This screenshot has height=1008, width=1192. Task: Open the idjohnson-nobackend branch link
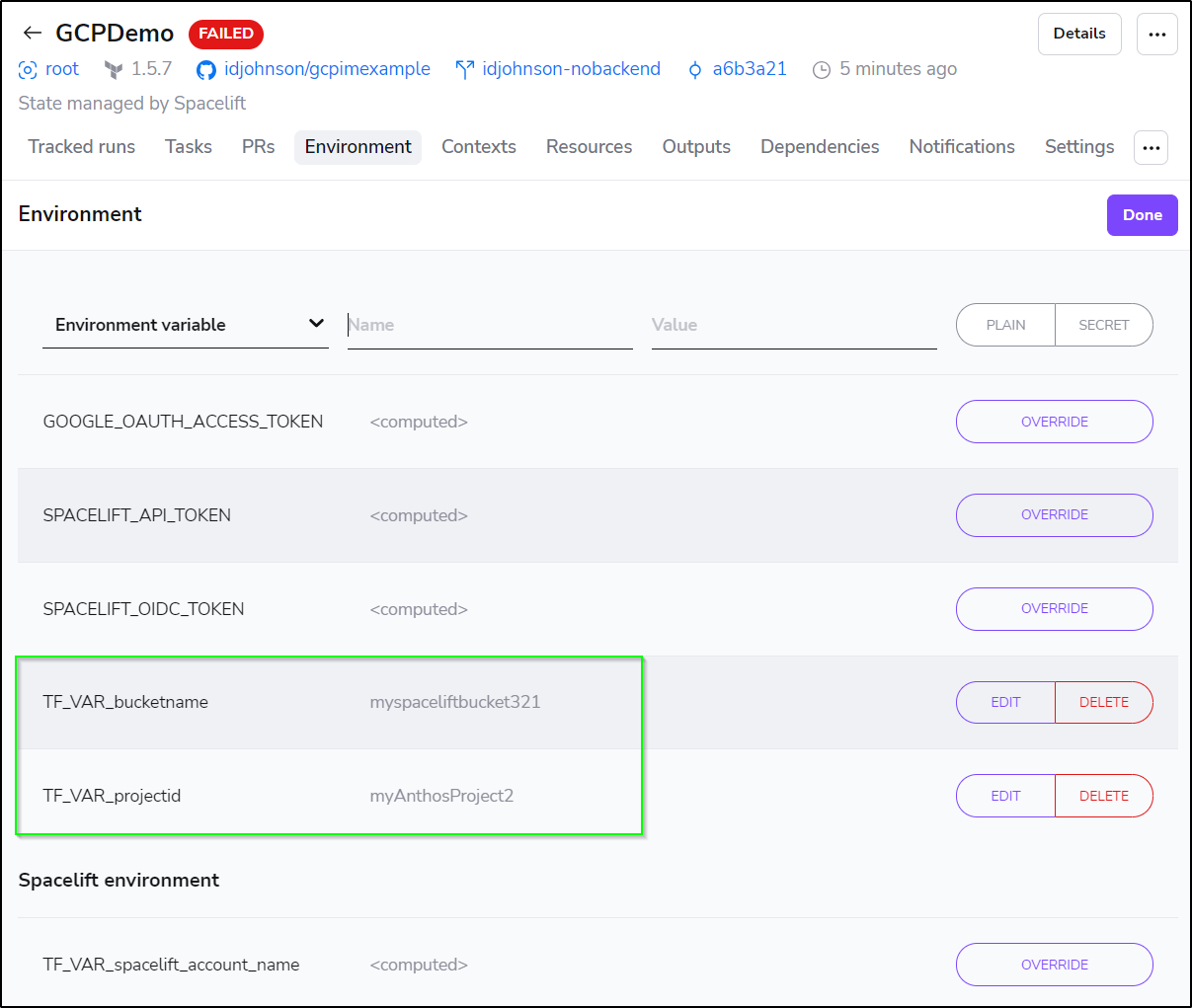(x=571, y=69)
